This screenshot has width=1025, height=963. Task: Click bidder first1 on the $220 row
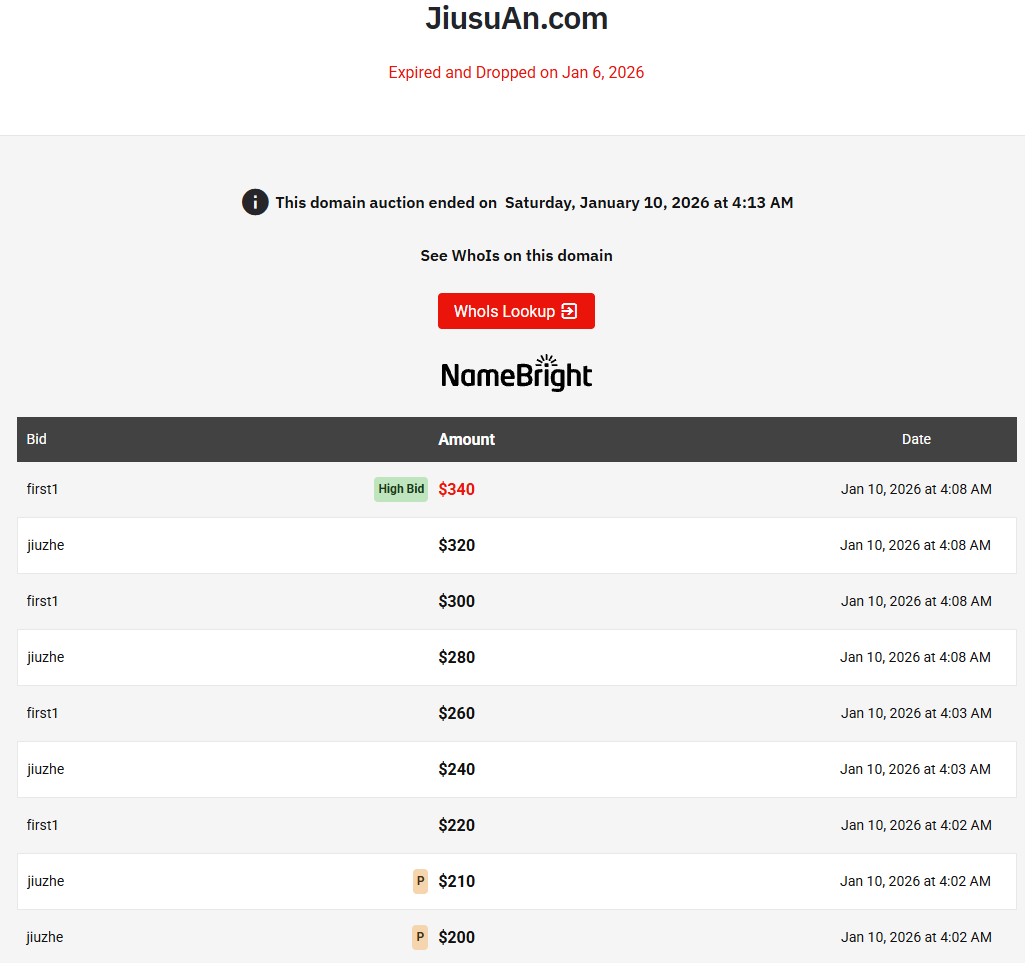point(43,825)
